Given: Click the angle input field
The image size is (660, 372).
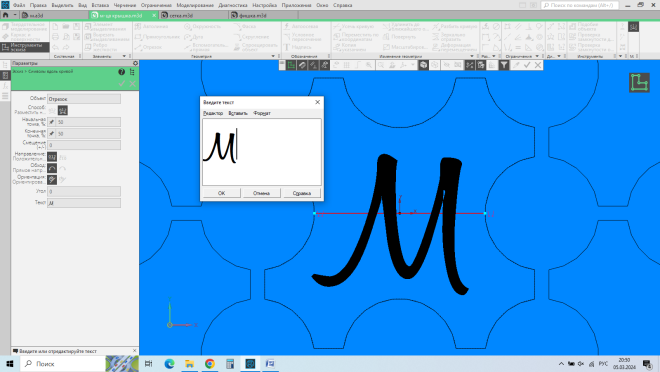Looking at the screenshot, I should click(84, 191).
